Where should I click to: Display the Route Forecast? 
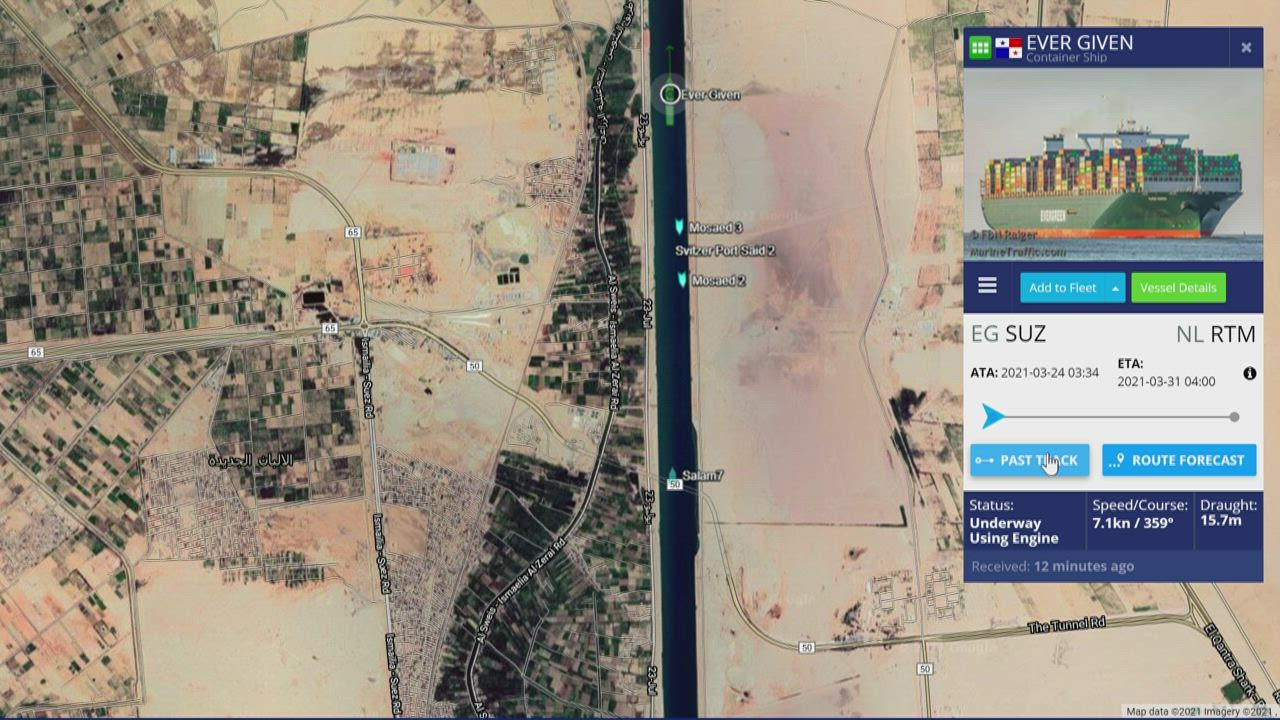coord(1178,460)
